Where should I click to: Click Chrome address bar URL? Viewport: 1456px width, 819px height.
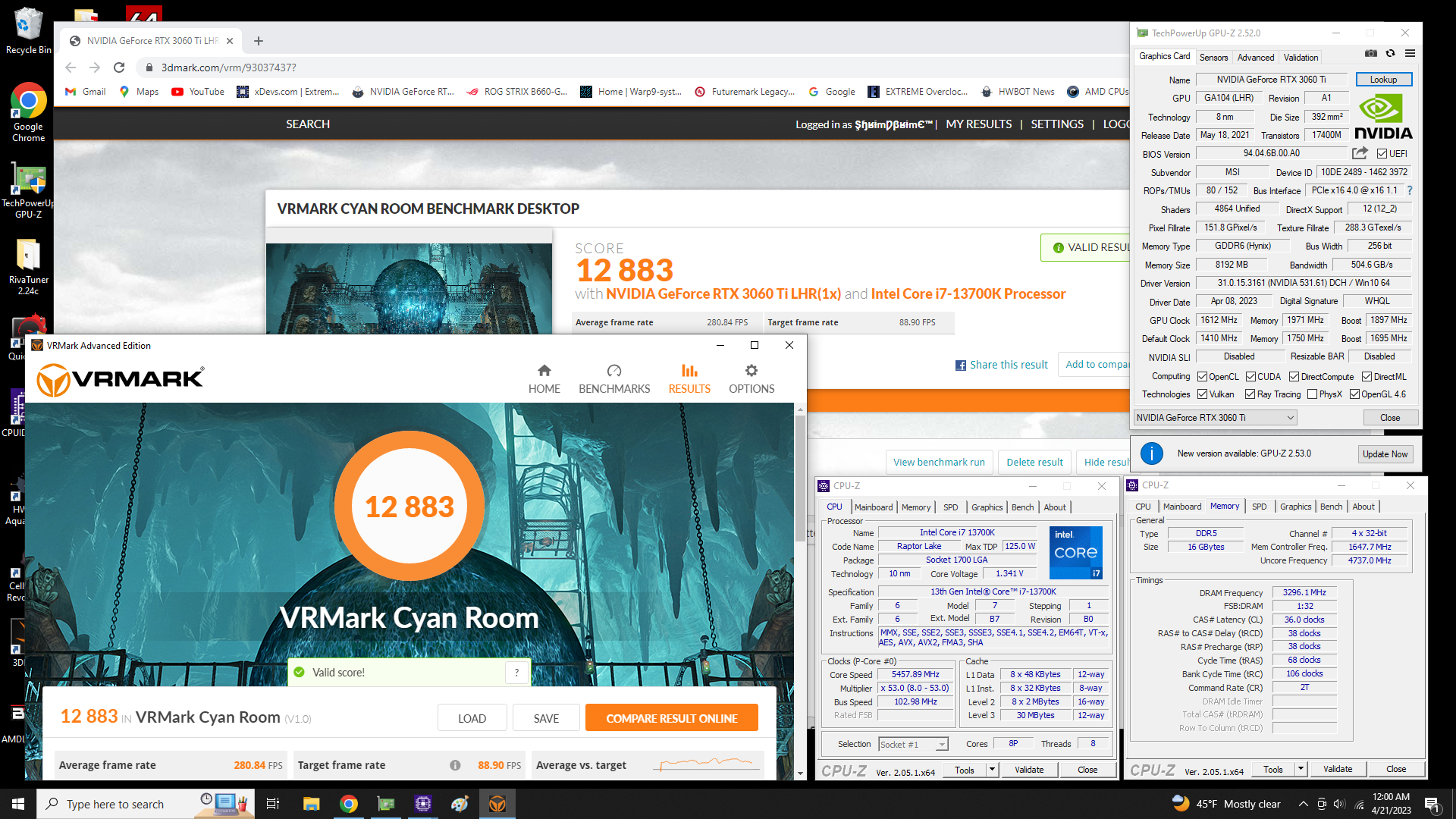point(228,67)
